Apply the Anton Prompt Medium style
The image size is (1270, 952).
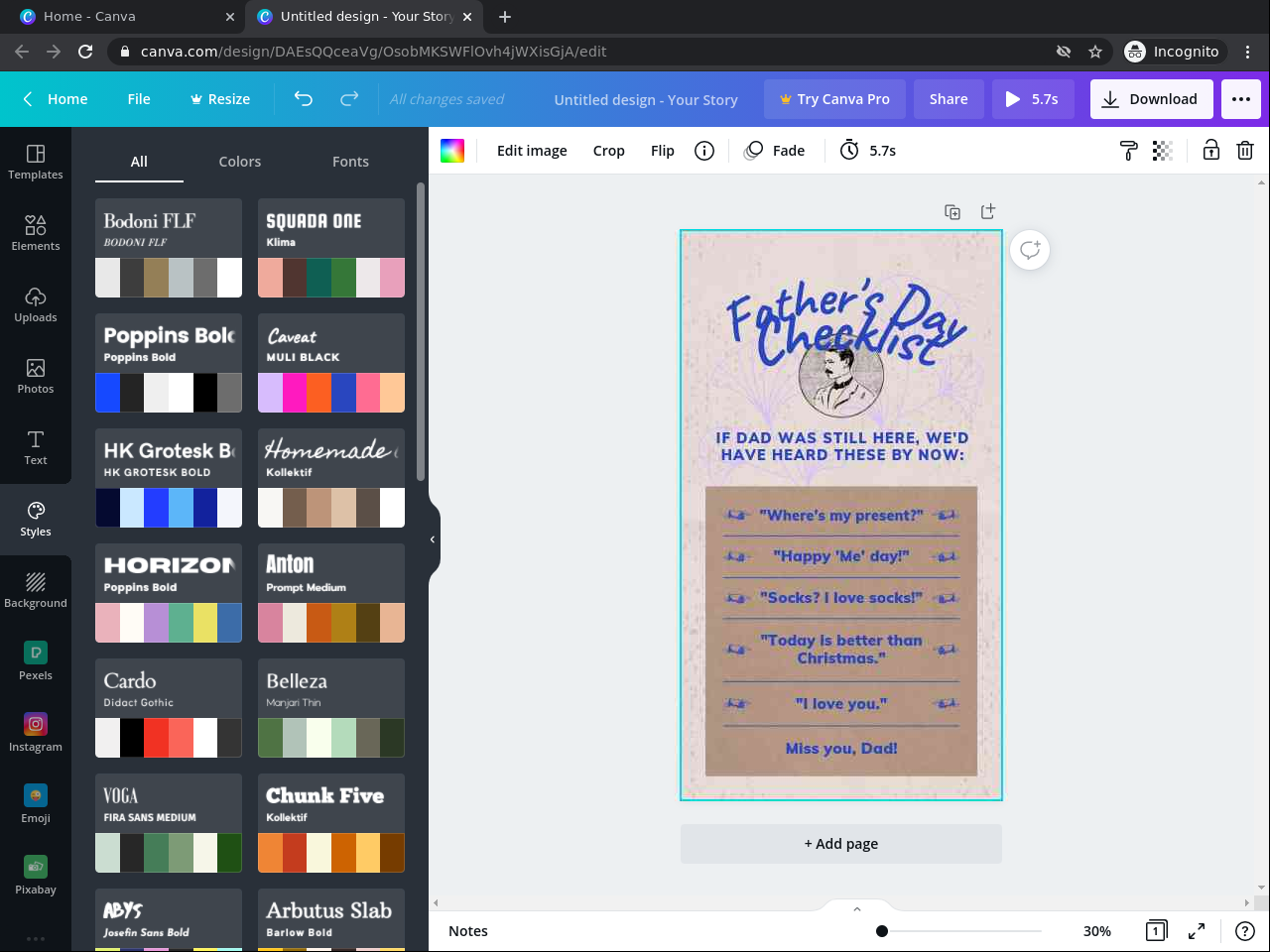tap(331, 593)
